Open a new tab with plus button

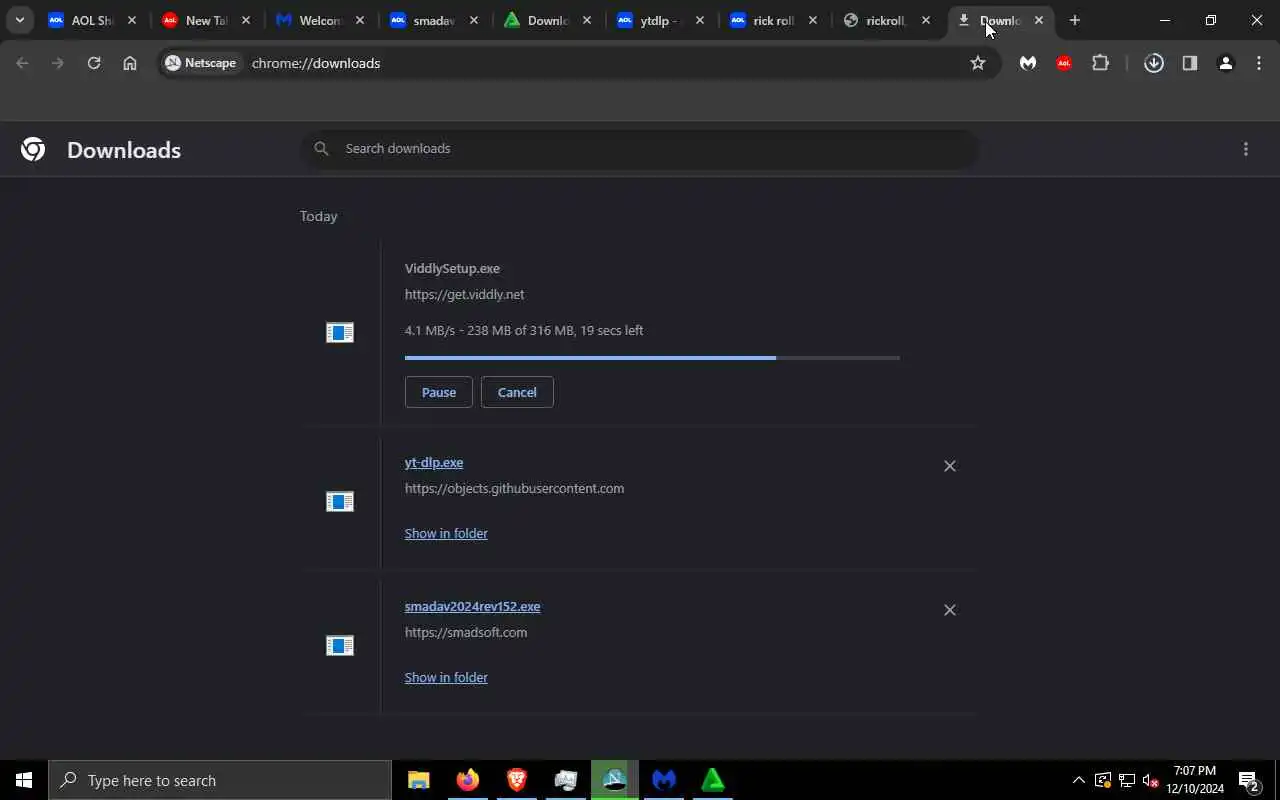click(1075, 20)
